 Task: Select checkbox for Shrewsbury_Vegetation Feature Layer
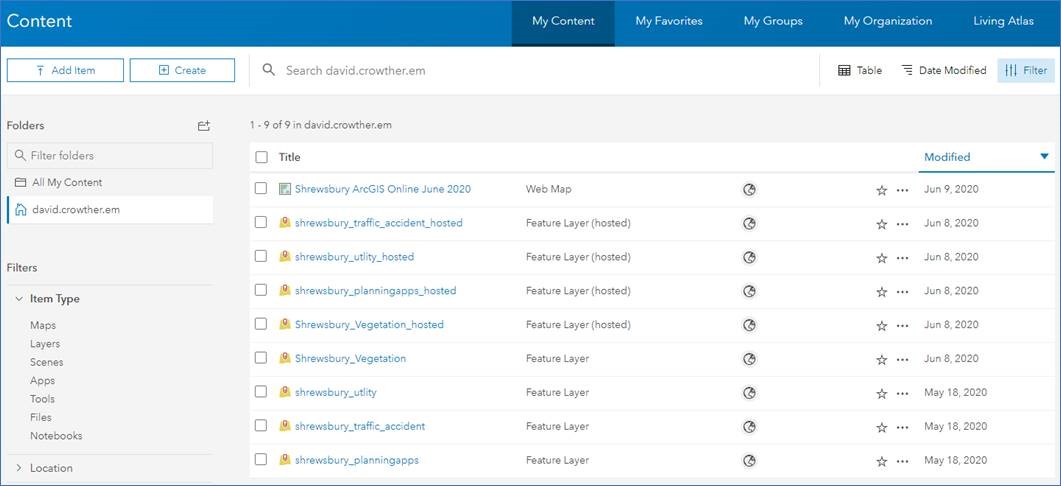coord(261,357)
